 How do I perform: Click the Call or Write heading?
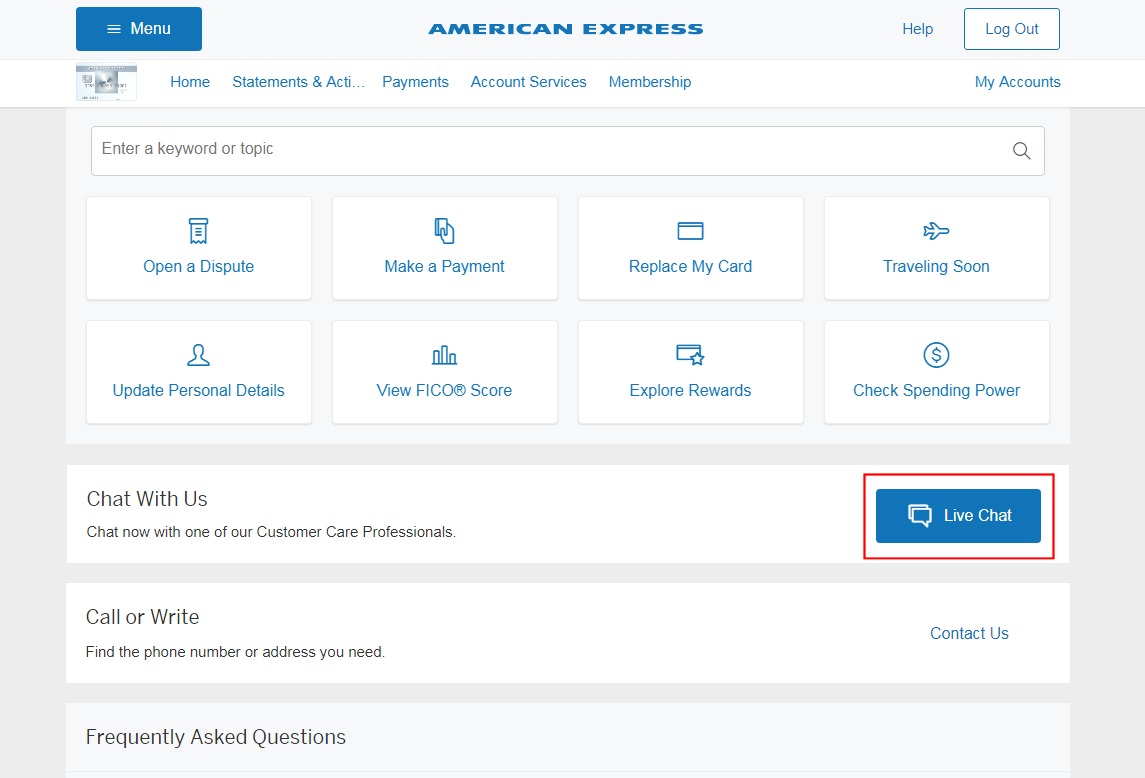(142, 617)
